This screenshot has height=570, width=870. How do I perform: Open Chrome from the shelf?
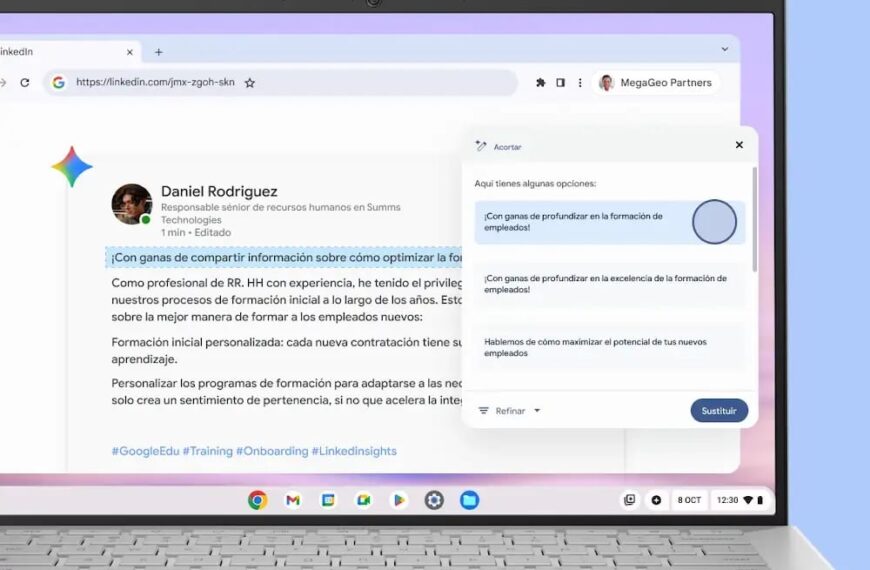pyautogui.click(x=257, y=500)
